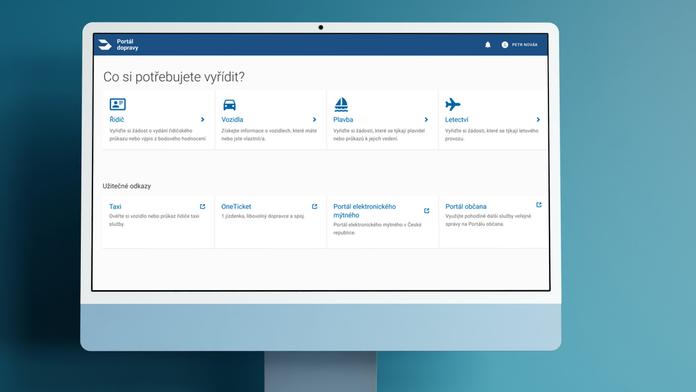This screenshot has width=696, height=392.
Task: Click the Letectví airplane icon
Action: [x=453, y=104]
